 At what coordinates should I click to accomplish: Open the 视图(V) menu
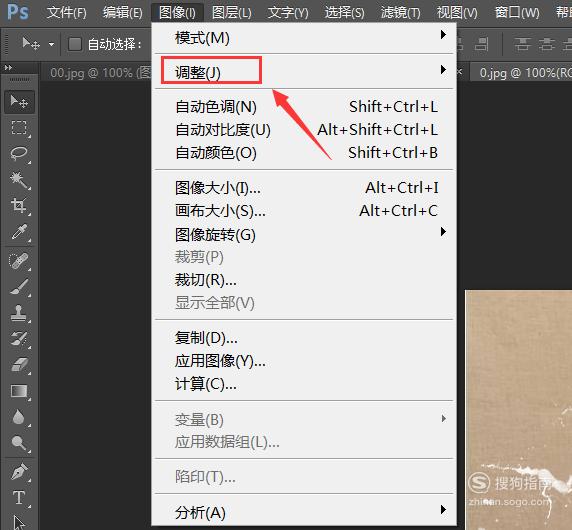457,13
